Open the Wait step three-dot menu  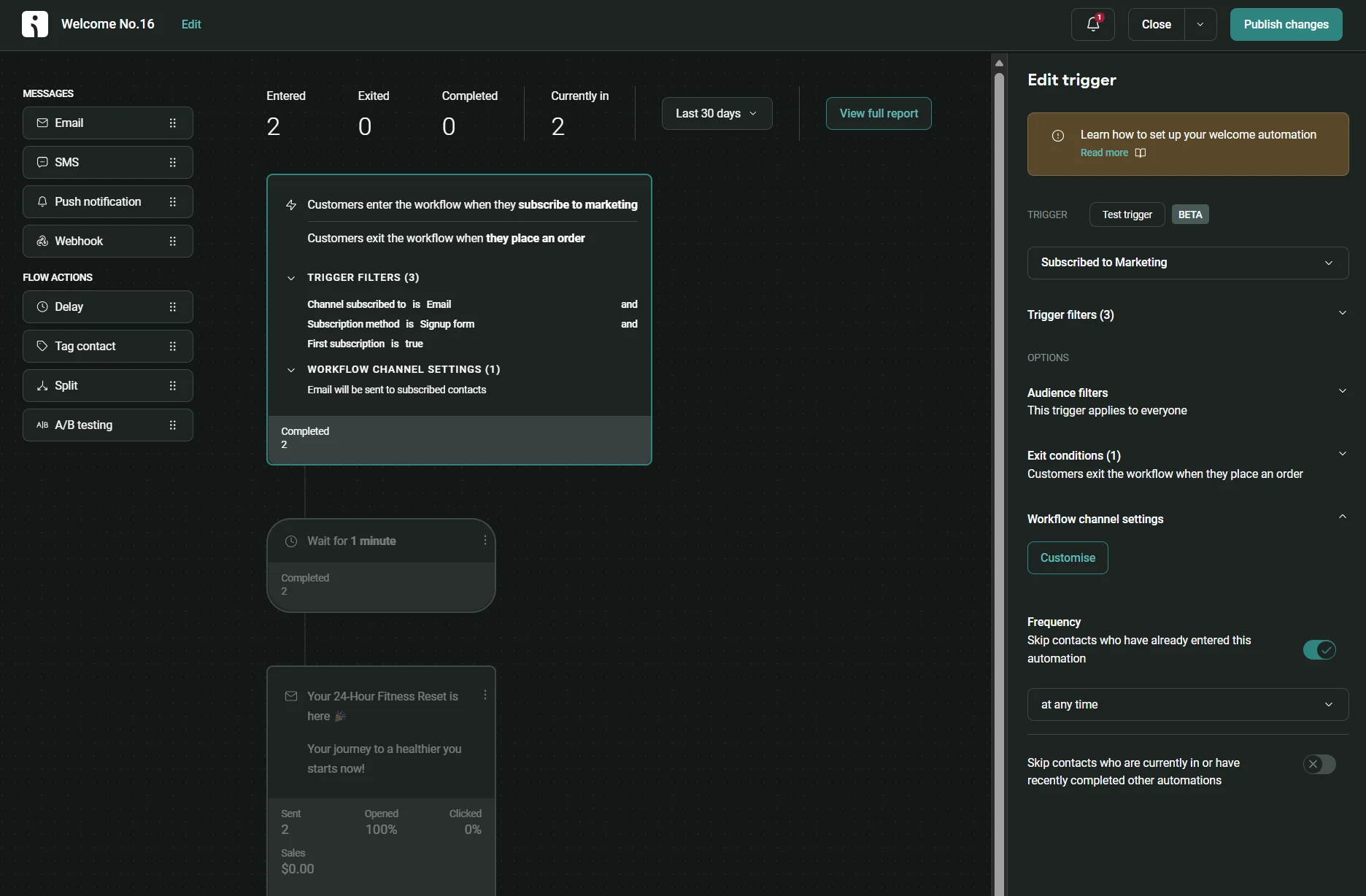(x=485, y=540)
